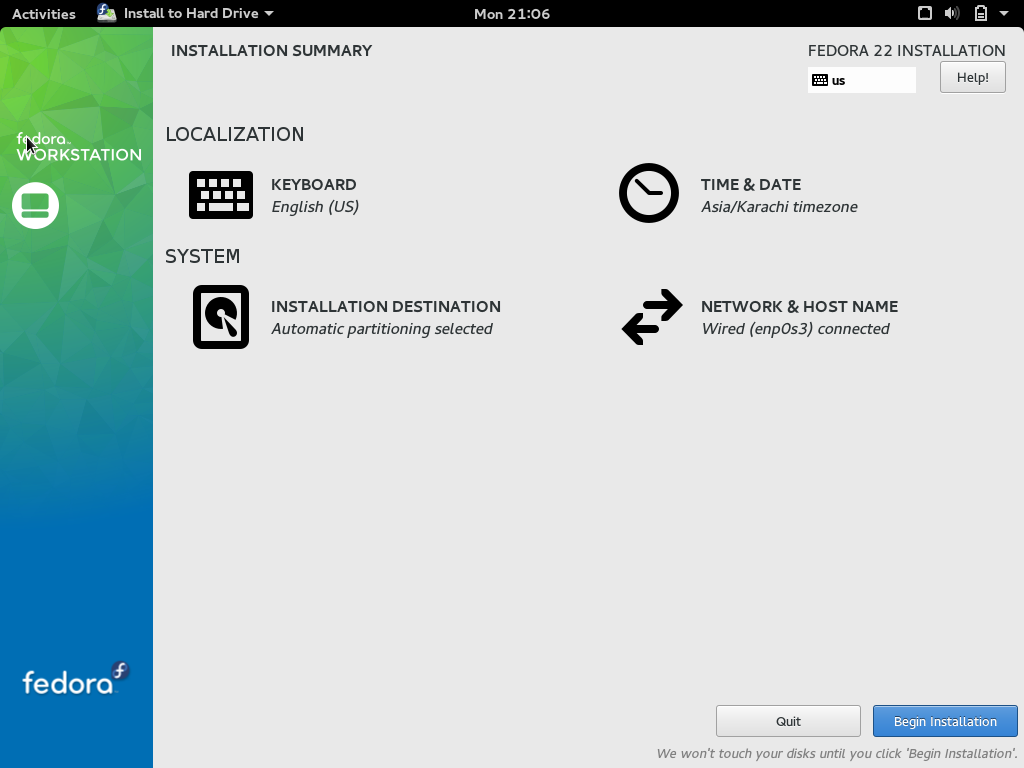Click the FEDORA 22 INSTALLATION title
Image resolution: width=1024 pixels, height=768 pixels.
906,51
